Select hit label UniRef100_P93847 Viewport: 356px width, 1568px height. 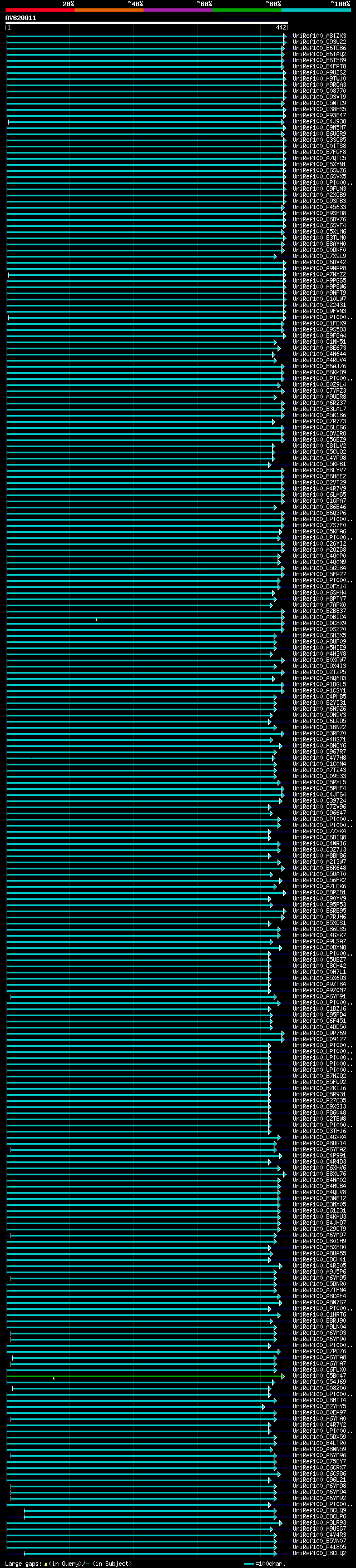pos(319,116)
